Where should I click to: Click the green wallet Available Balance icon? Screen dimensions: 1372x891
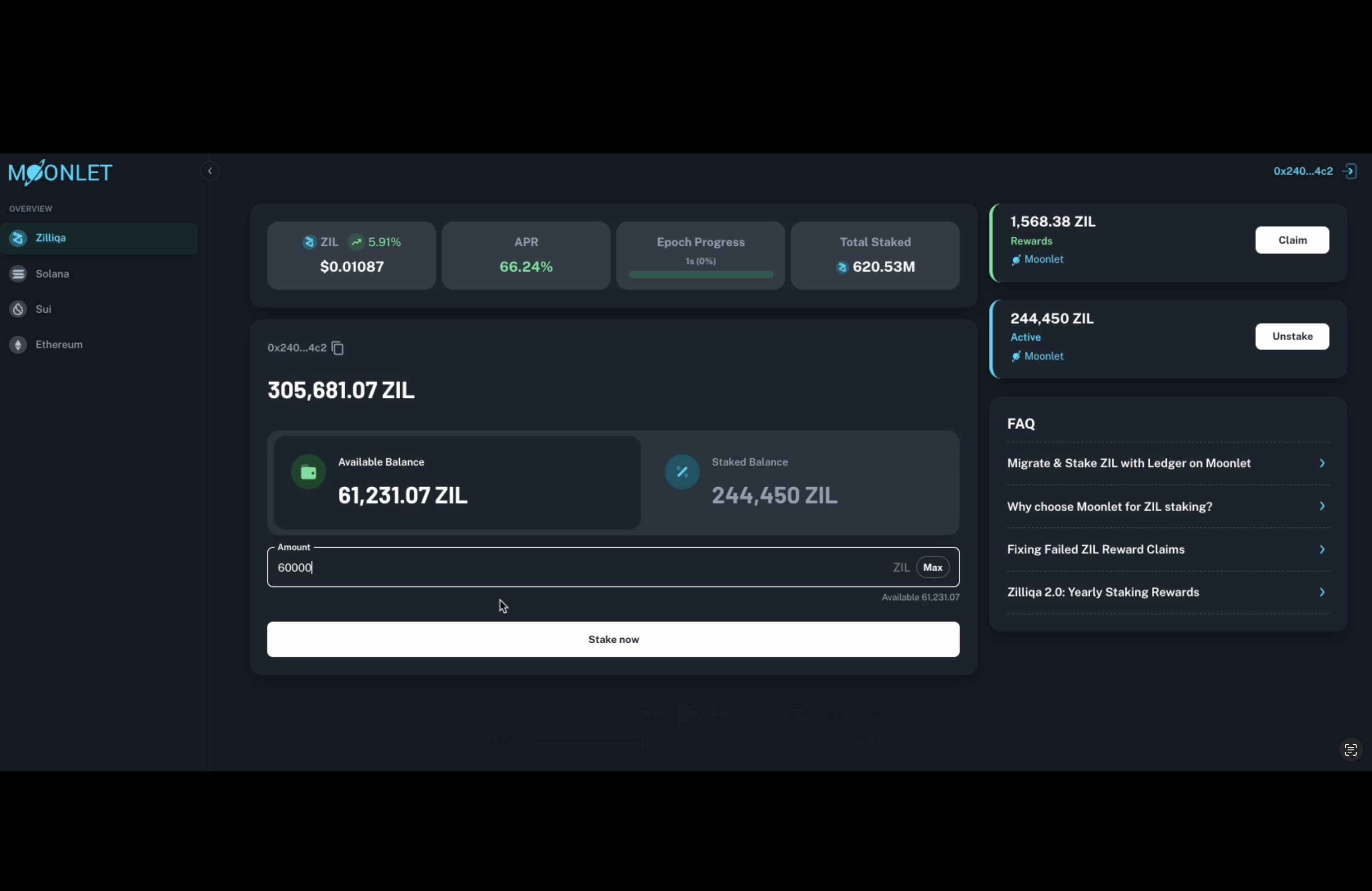309,473
